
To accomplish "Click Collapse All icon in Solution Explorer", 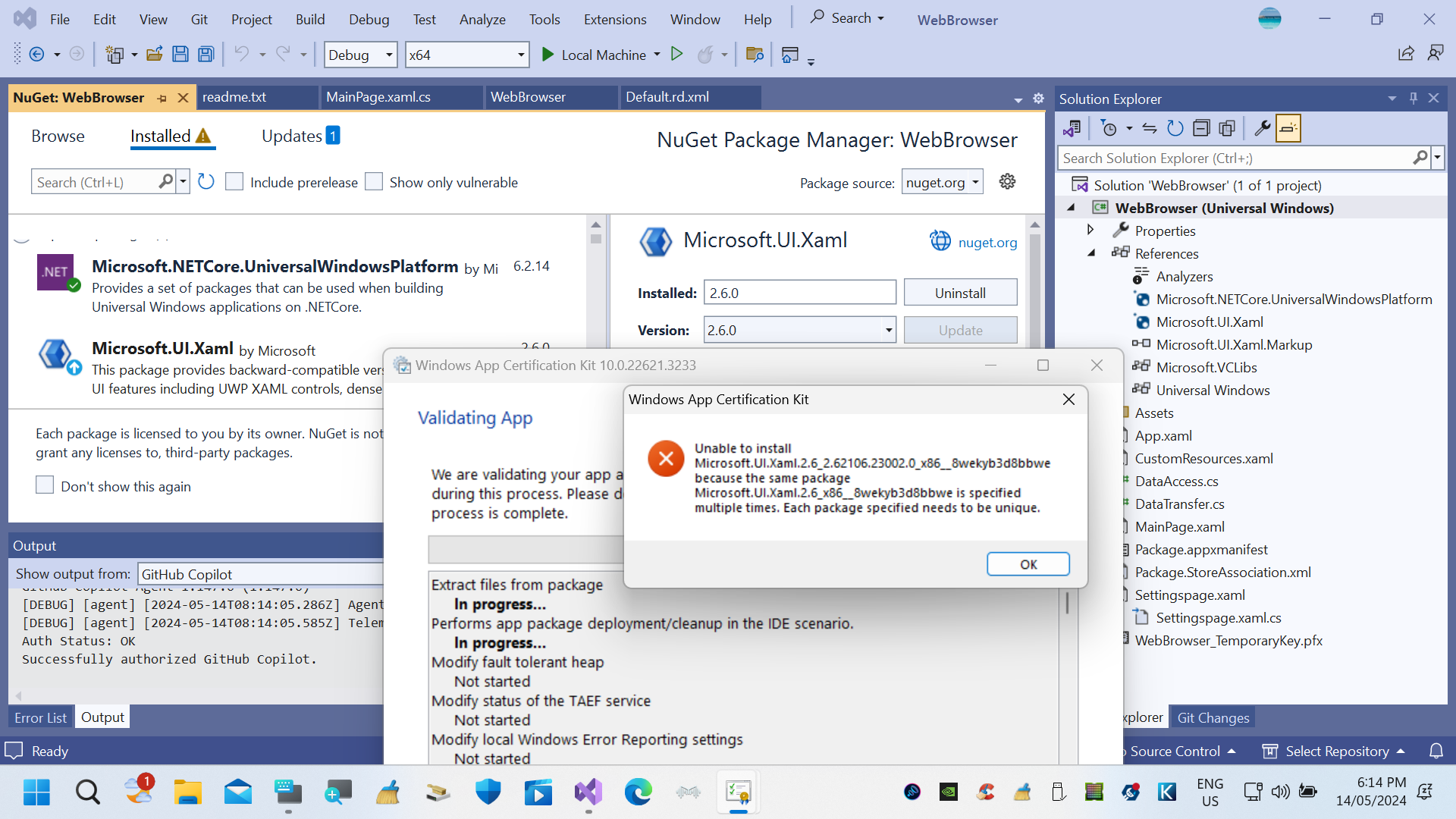I will click(x=1201, y=128).
